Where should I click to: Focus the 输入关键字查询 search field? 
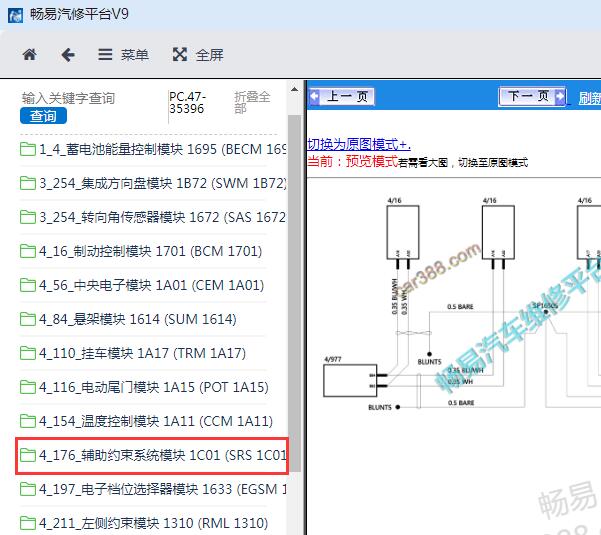tap(68, 98)
